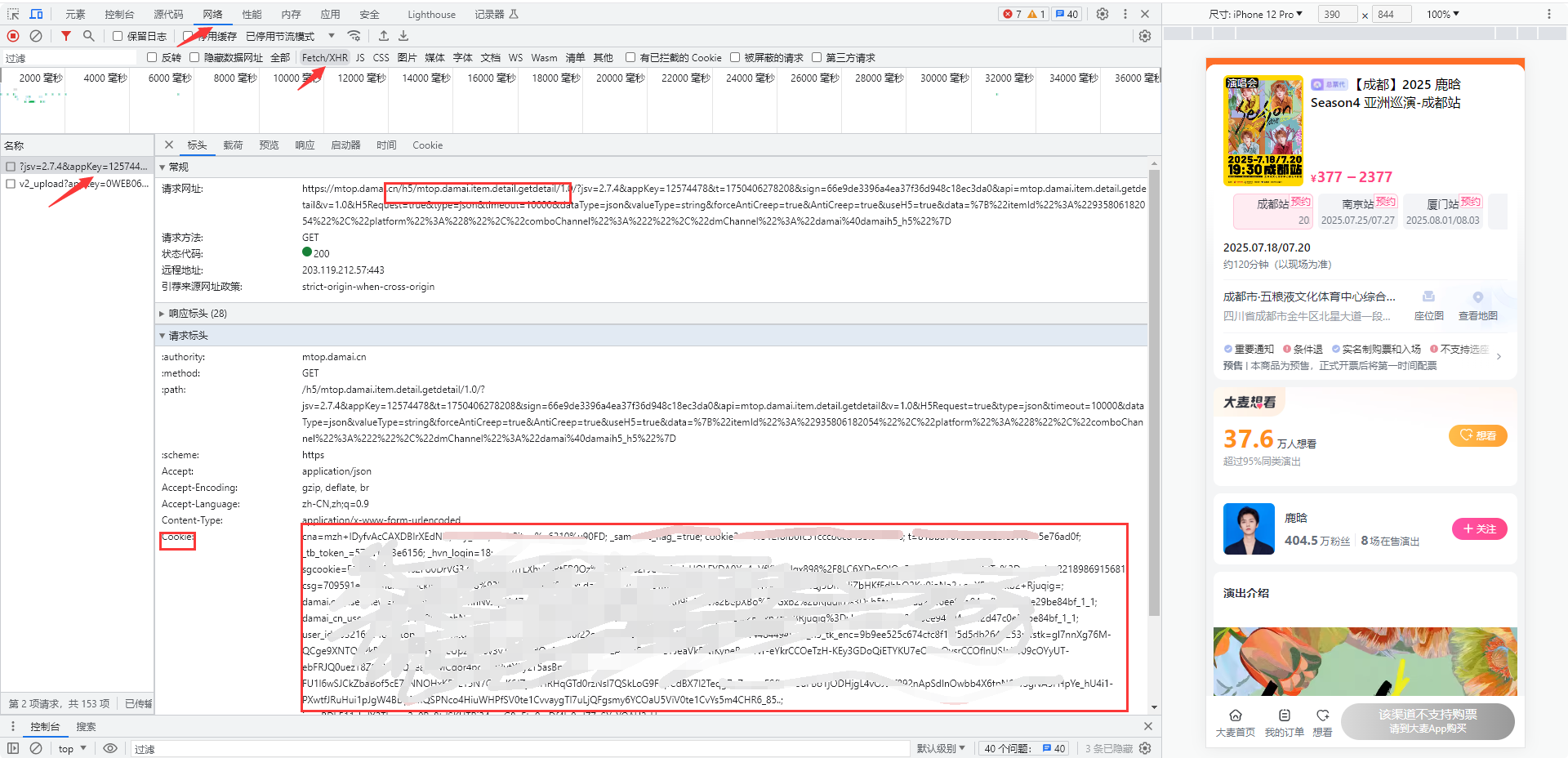Screen dimensions: 1568x758
Task: Open the 响应 request tab
Action: (x=305, y=145)
